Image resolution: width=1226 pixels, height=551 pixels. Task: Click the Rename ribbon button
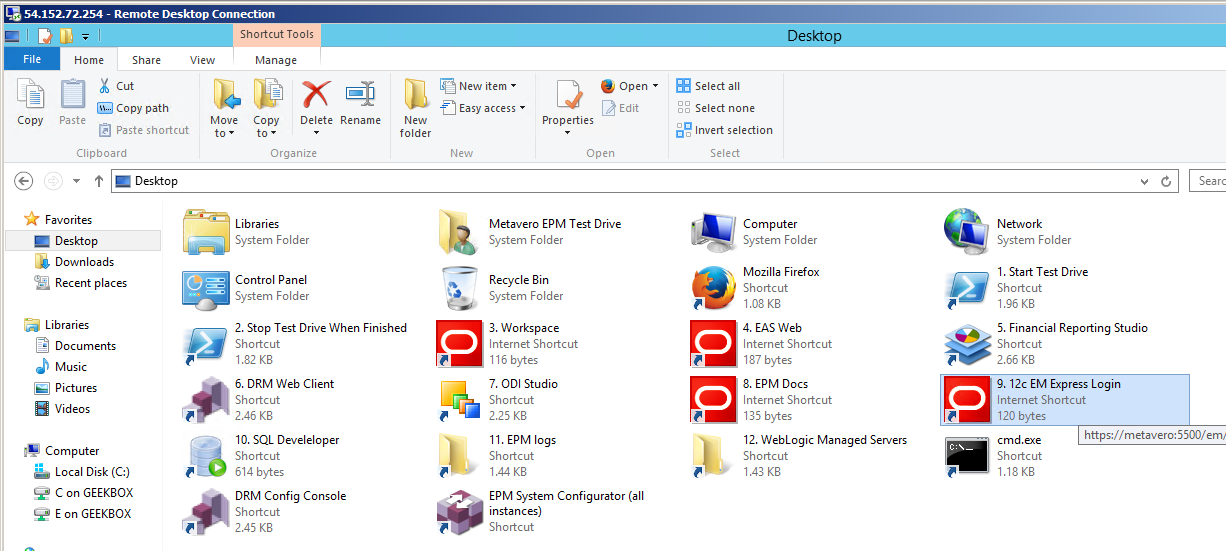tap(360, 103)
